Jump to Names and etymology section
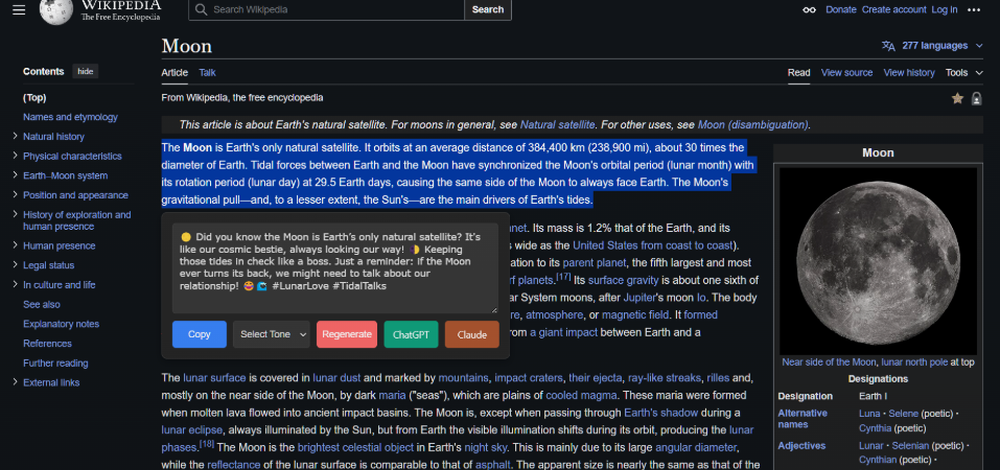The width and height of the screenshot is (1000, 470). pos(70,117)
